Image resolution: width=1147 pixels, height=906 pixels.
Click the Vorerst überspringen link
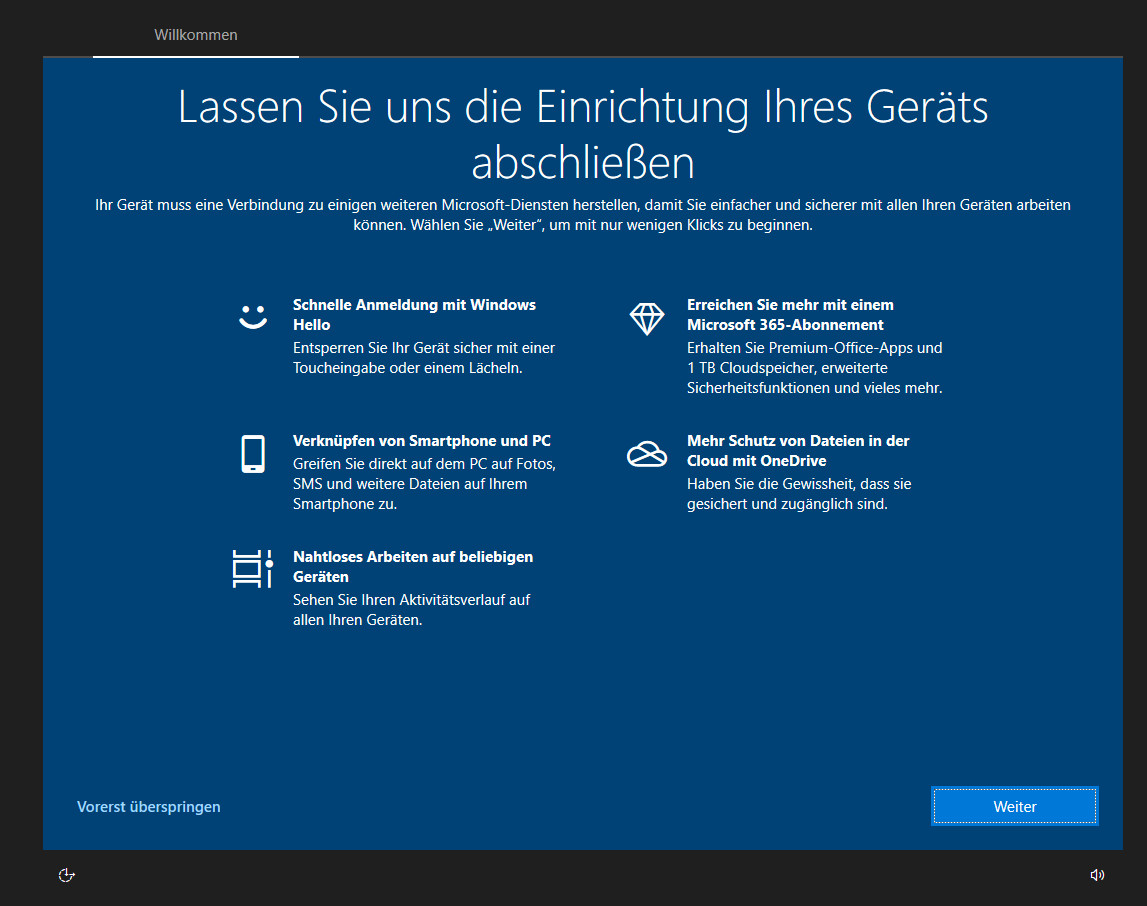coord(149,807)
